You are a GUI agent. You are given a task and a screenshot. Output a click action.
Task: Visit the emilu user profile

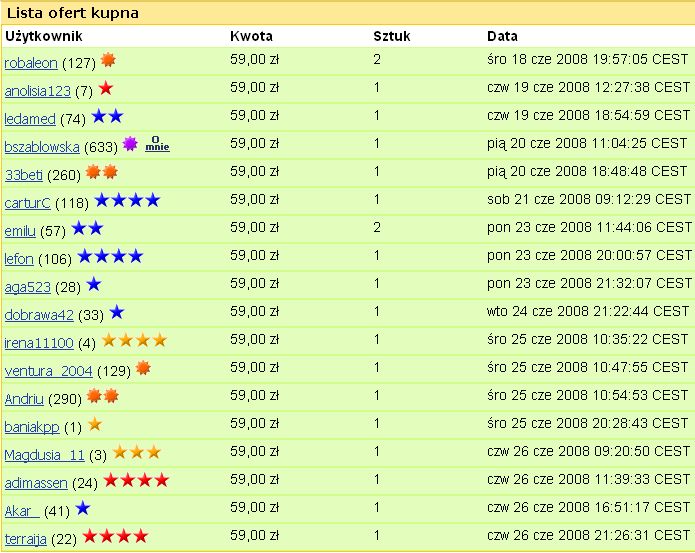20,231
